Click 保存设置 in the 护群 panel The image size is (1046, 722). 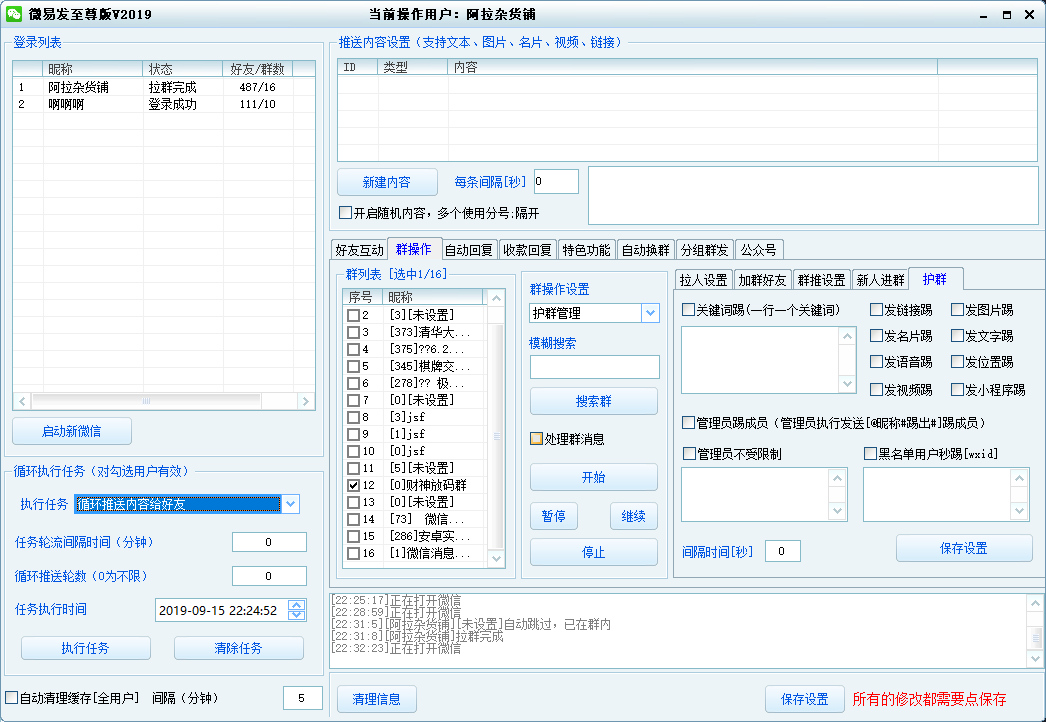point(964,549)
